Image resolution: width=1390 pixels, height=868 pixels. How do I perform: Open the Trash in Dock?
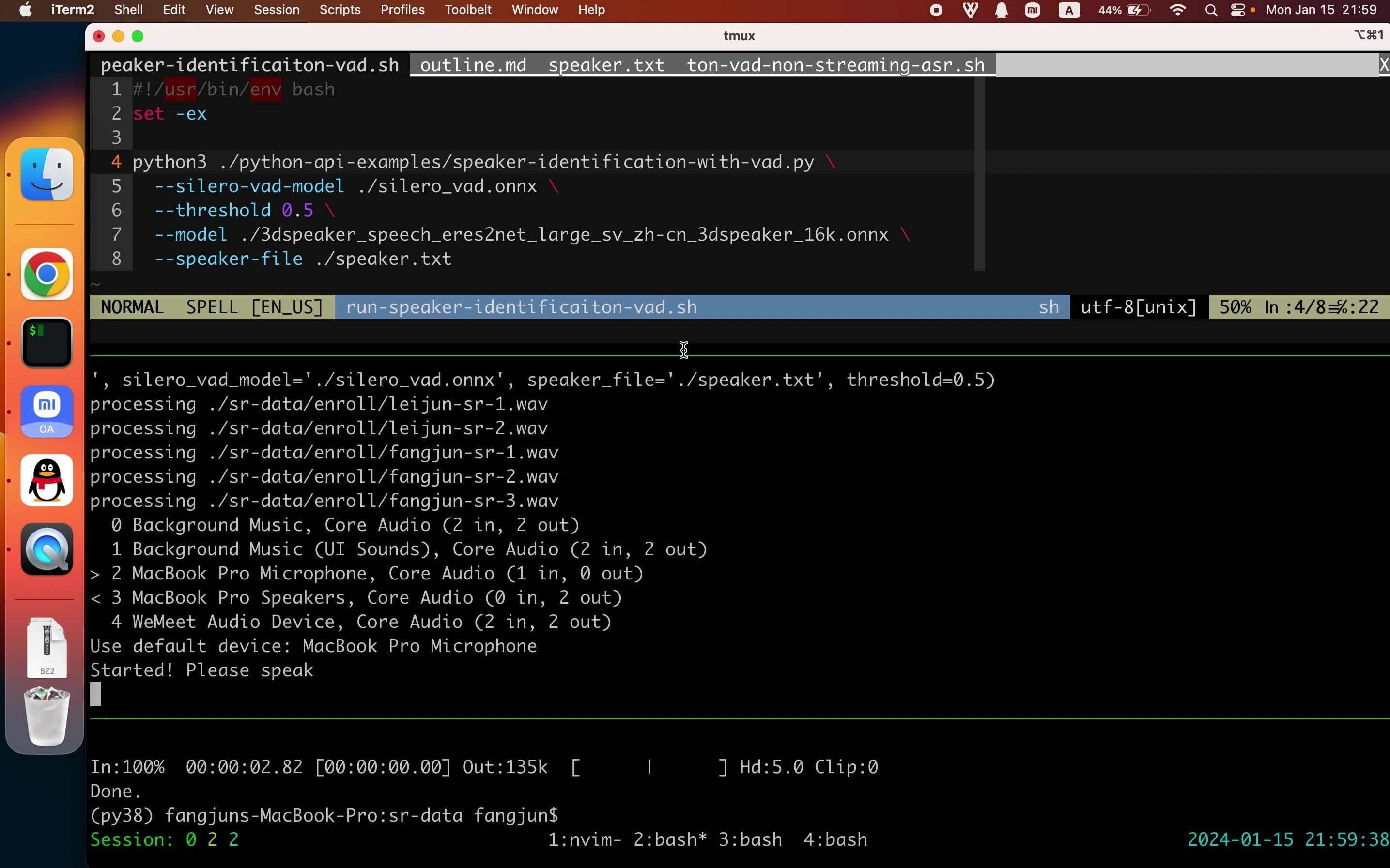(x=47, y=716)
